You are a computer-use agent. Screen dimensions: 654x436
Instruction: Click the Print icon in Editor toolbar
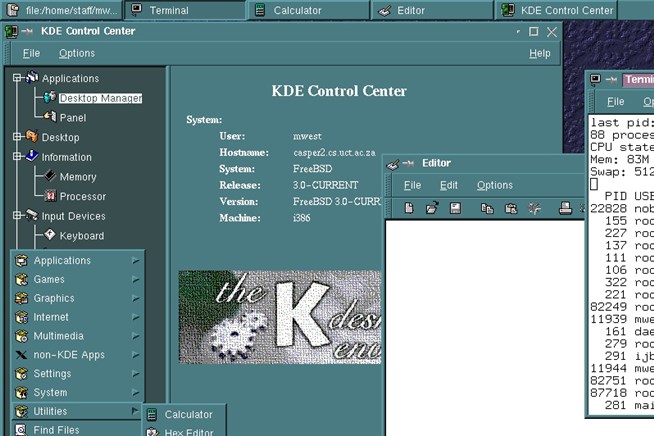565,208
